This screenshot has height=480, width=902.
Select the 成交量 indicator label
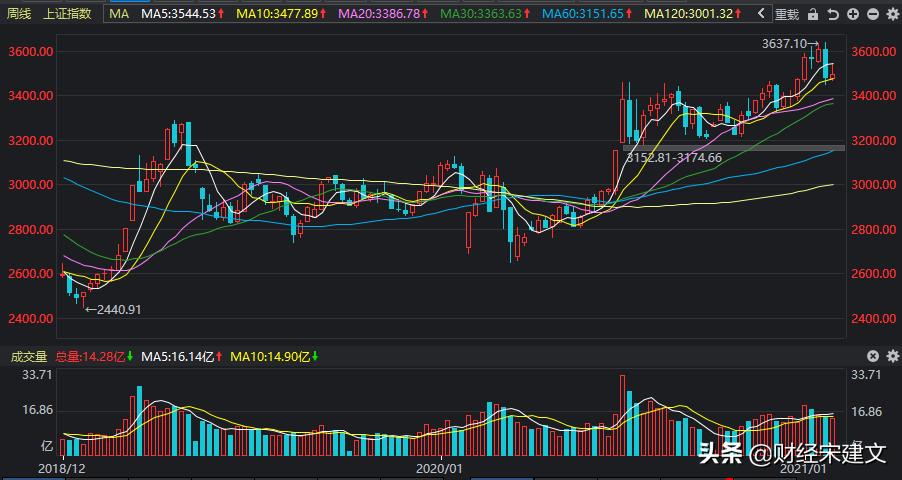point(28,356)
